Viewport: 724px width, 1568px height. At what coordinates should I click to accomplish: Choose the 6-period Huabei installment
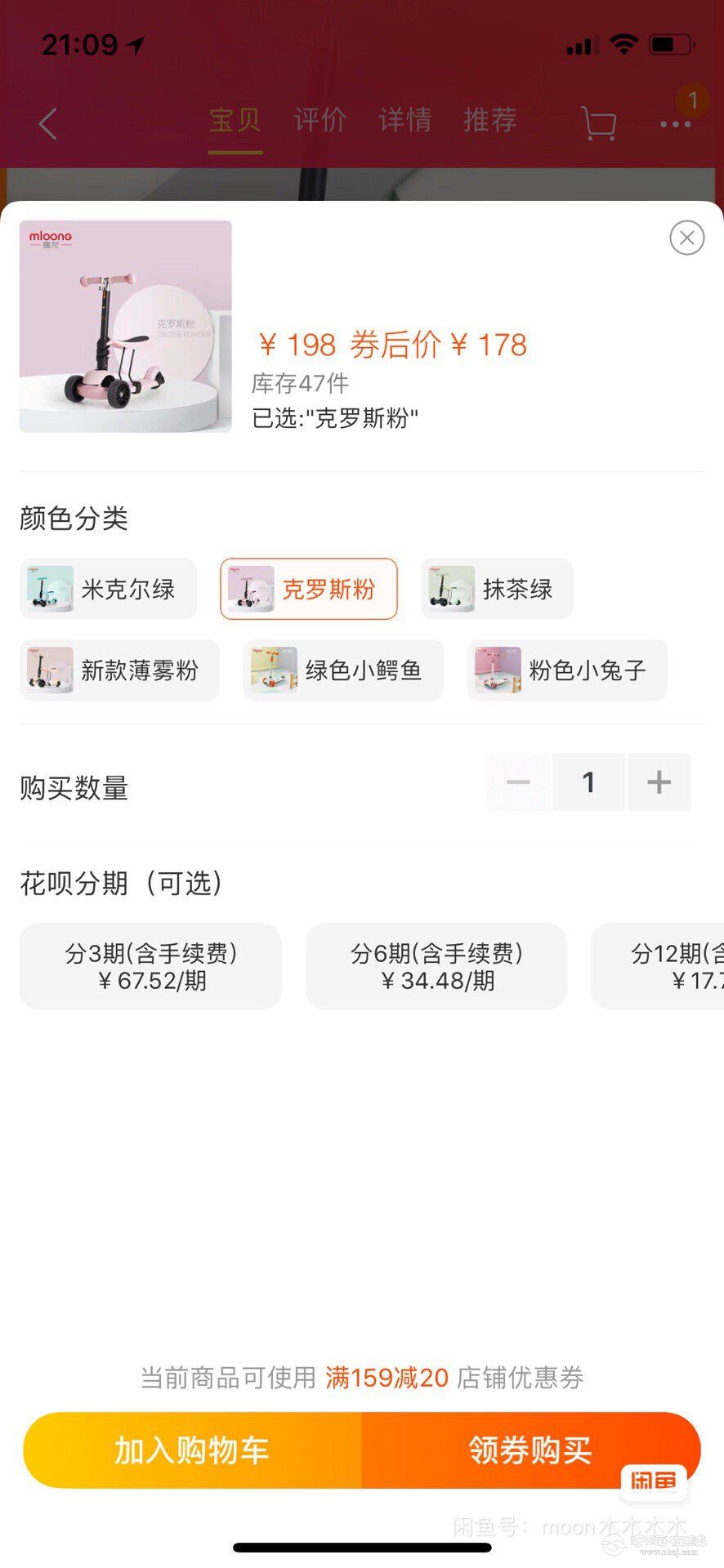pos(436,966)
